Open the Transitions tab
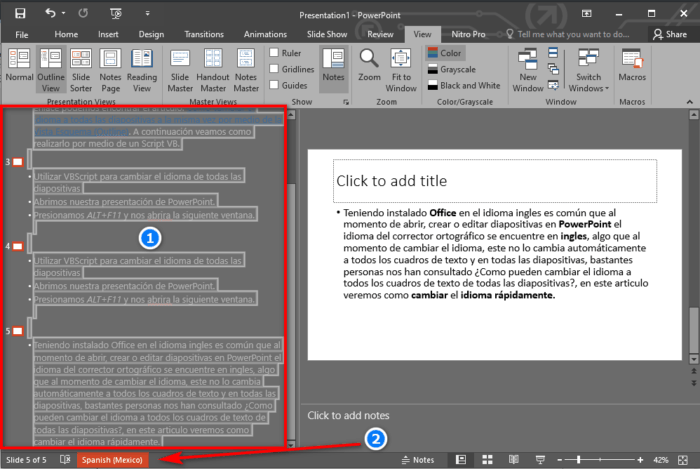 (204, 34)
